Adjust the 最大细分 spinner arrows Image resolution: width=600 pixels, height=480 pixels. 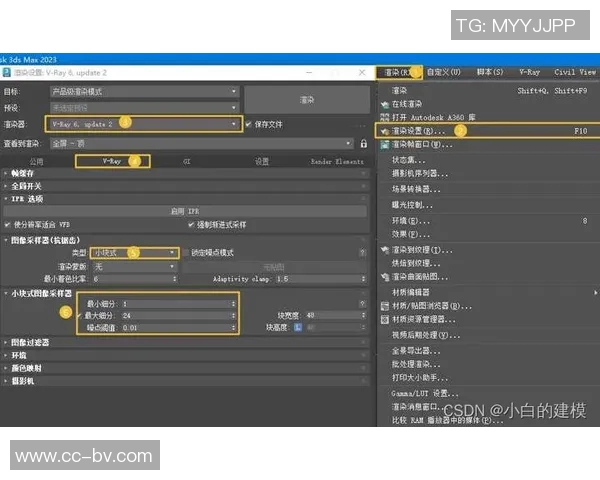point(233,316)
